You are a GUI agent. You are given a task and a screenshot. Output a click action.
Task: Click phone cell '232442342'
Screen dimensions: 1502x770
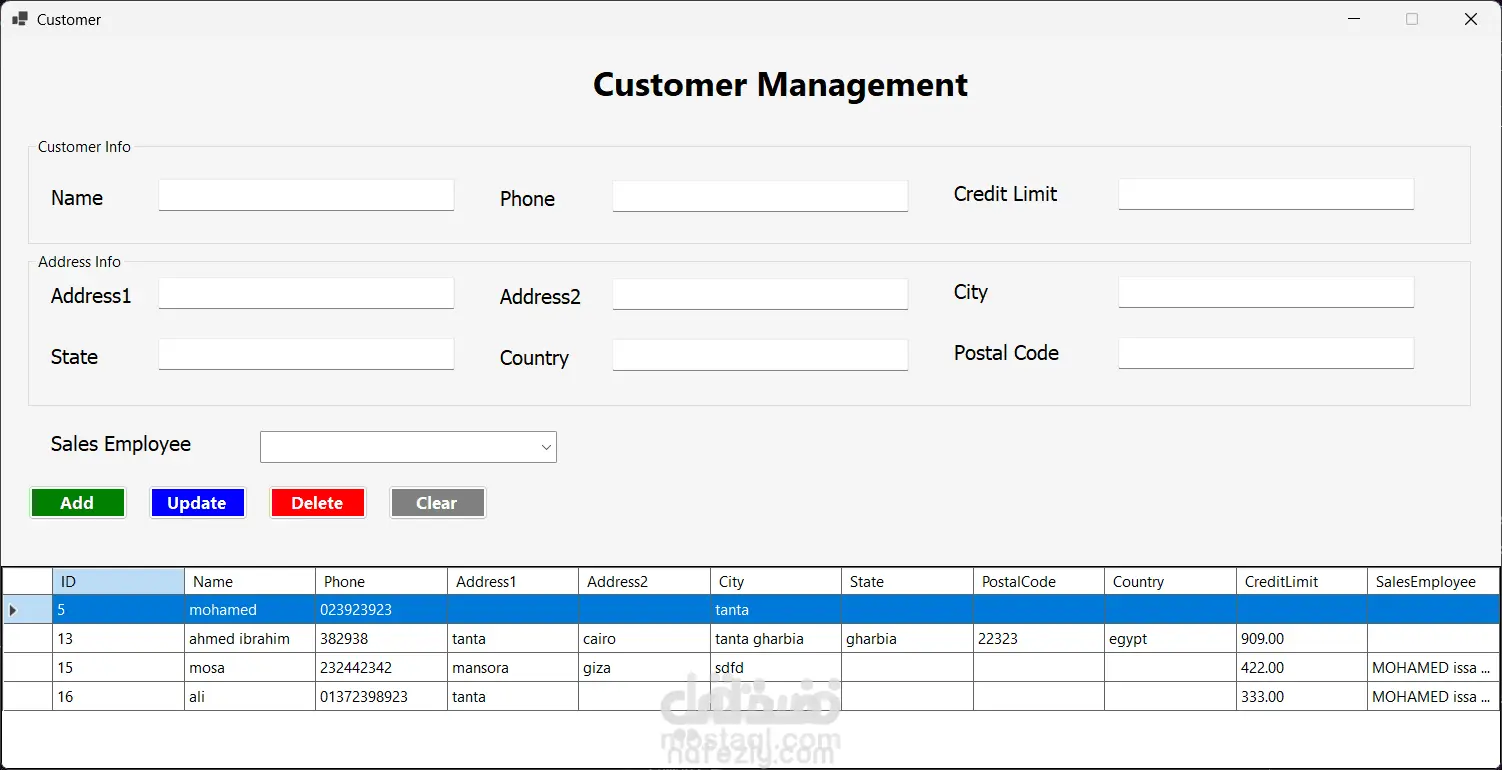pos(381,668)
